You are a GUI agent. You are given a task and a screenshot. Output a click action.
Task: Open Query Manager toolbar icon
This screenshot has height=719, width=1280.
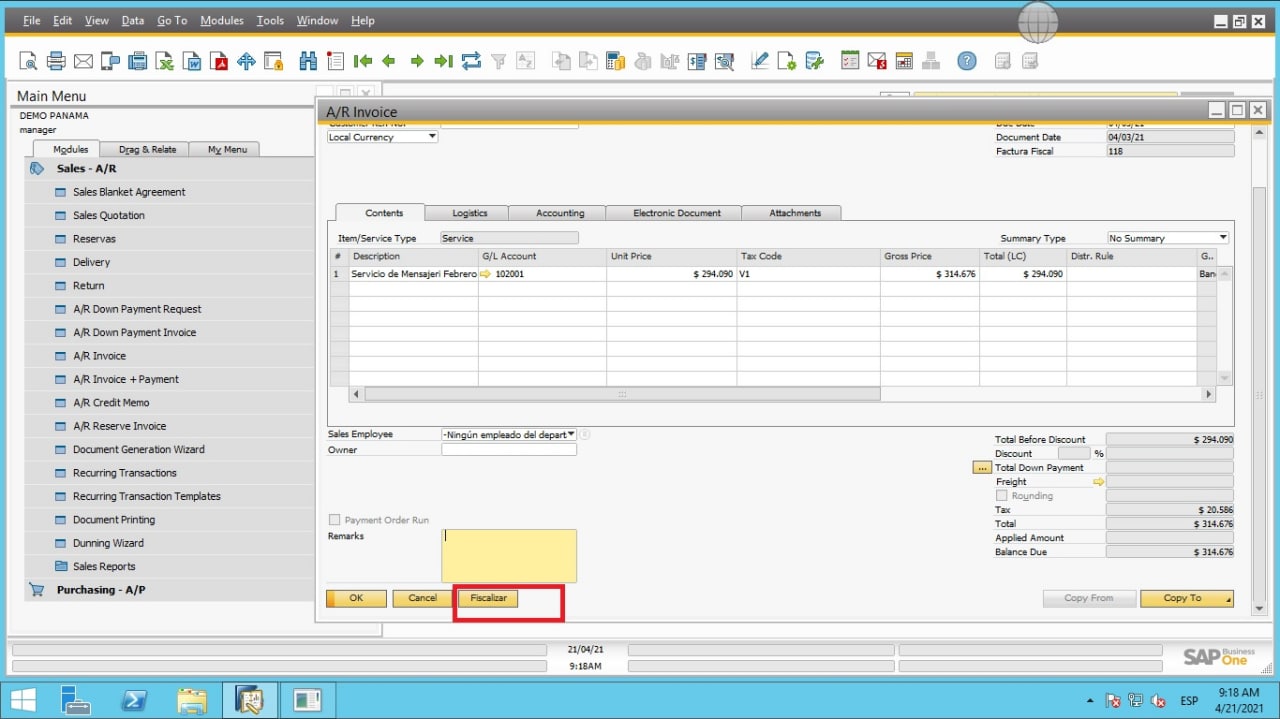click(814, 61)
